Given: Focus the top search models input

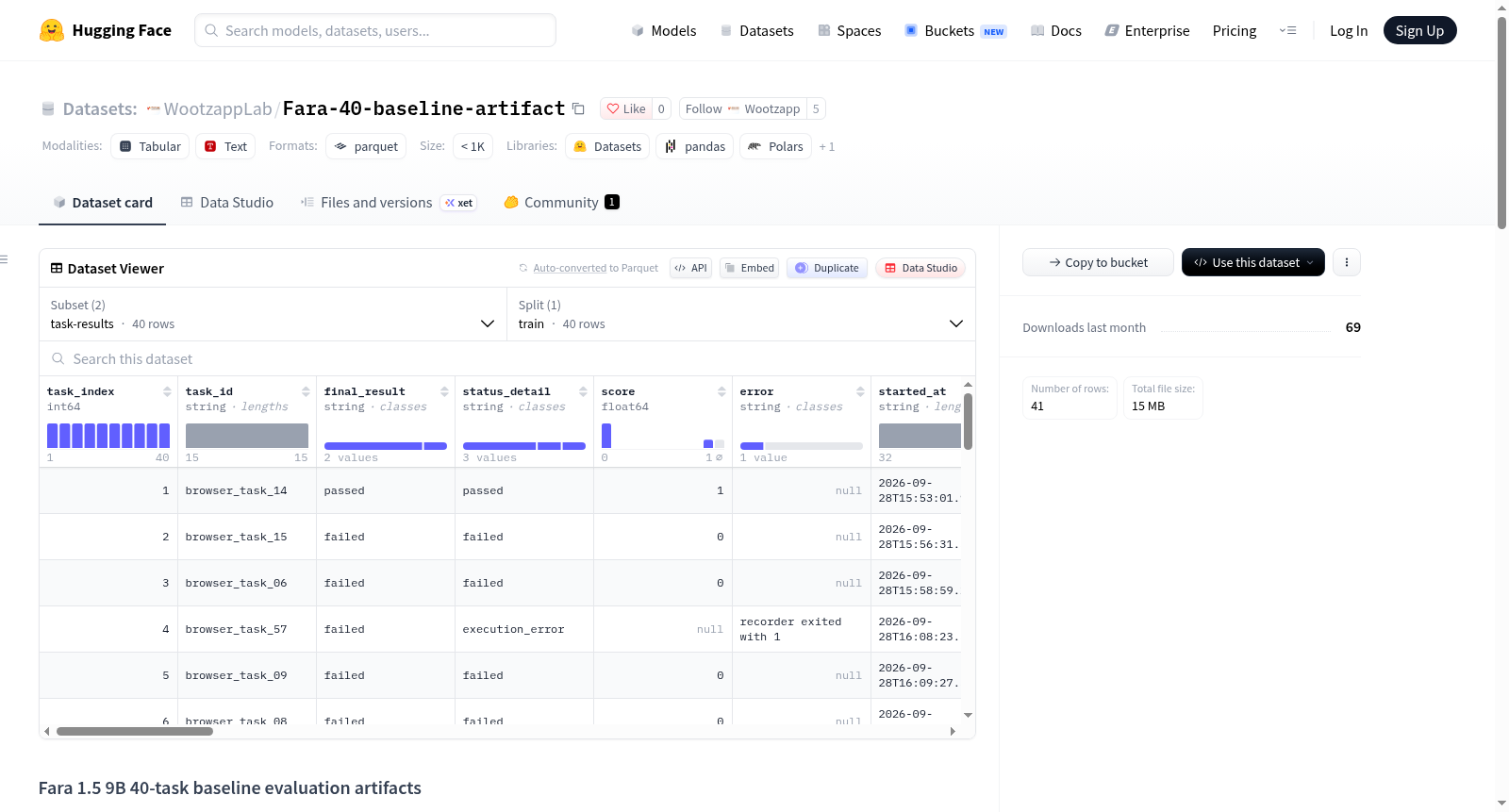Looking at the screenshot, I should 375,30.
